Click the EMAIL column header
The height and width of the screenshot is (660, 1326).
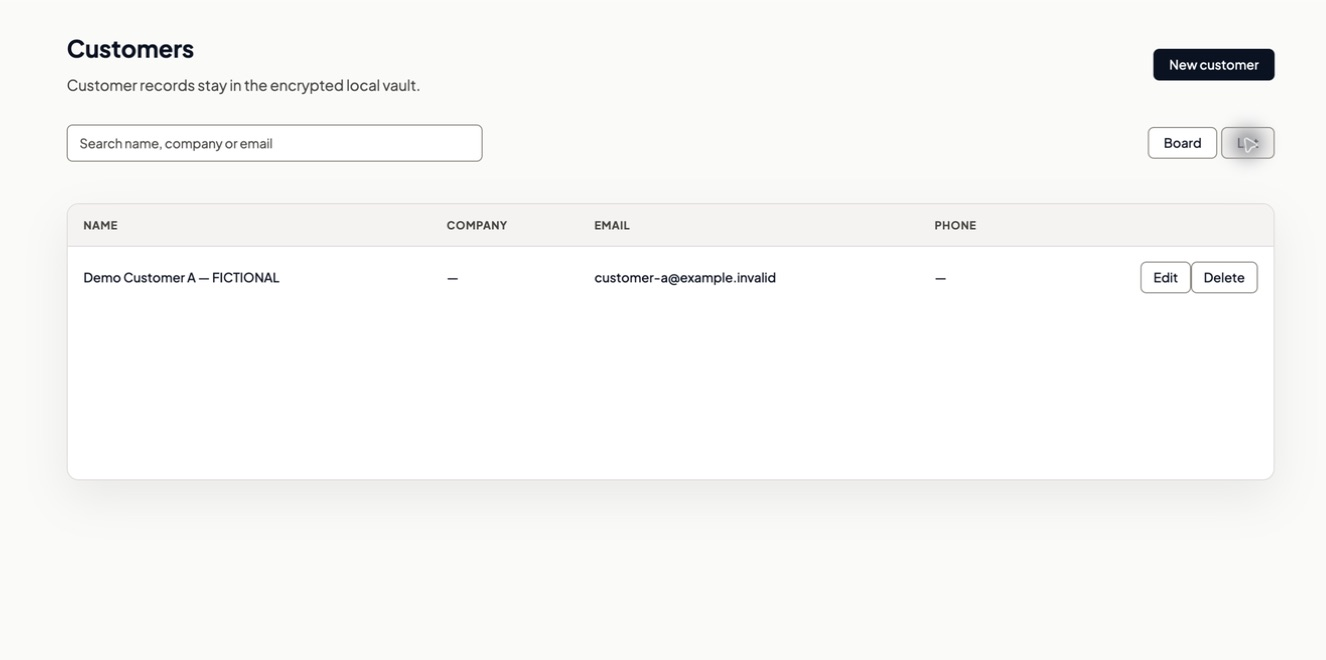pyautogui.click(x=612, y=225)
